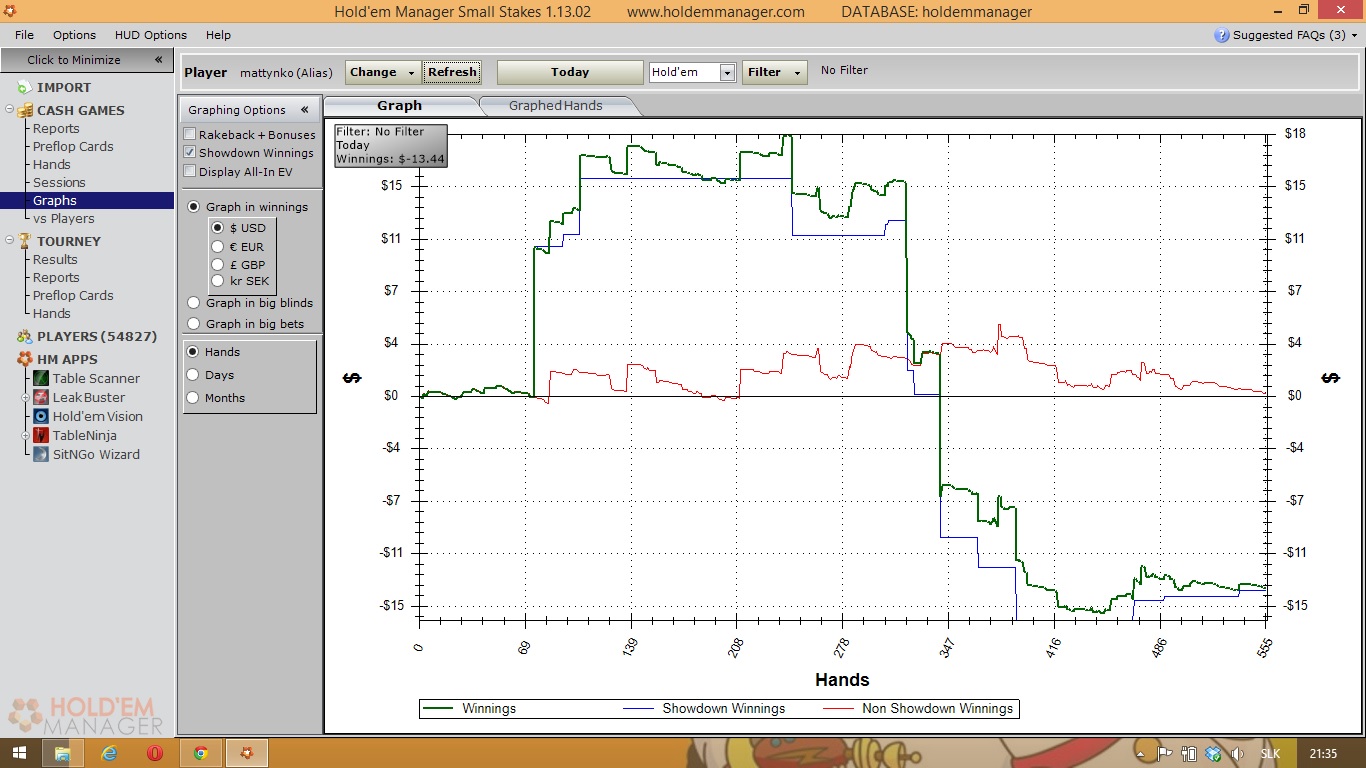Expand the Leak Buster tree node

(x=27, y=398)
